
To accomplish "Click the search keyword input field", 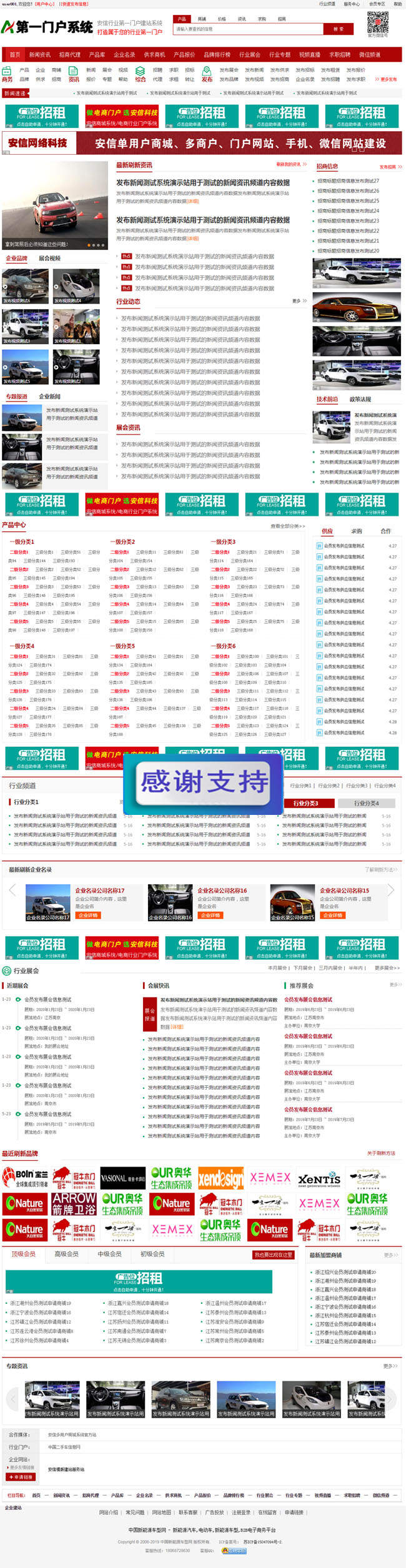I will 248,29.
